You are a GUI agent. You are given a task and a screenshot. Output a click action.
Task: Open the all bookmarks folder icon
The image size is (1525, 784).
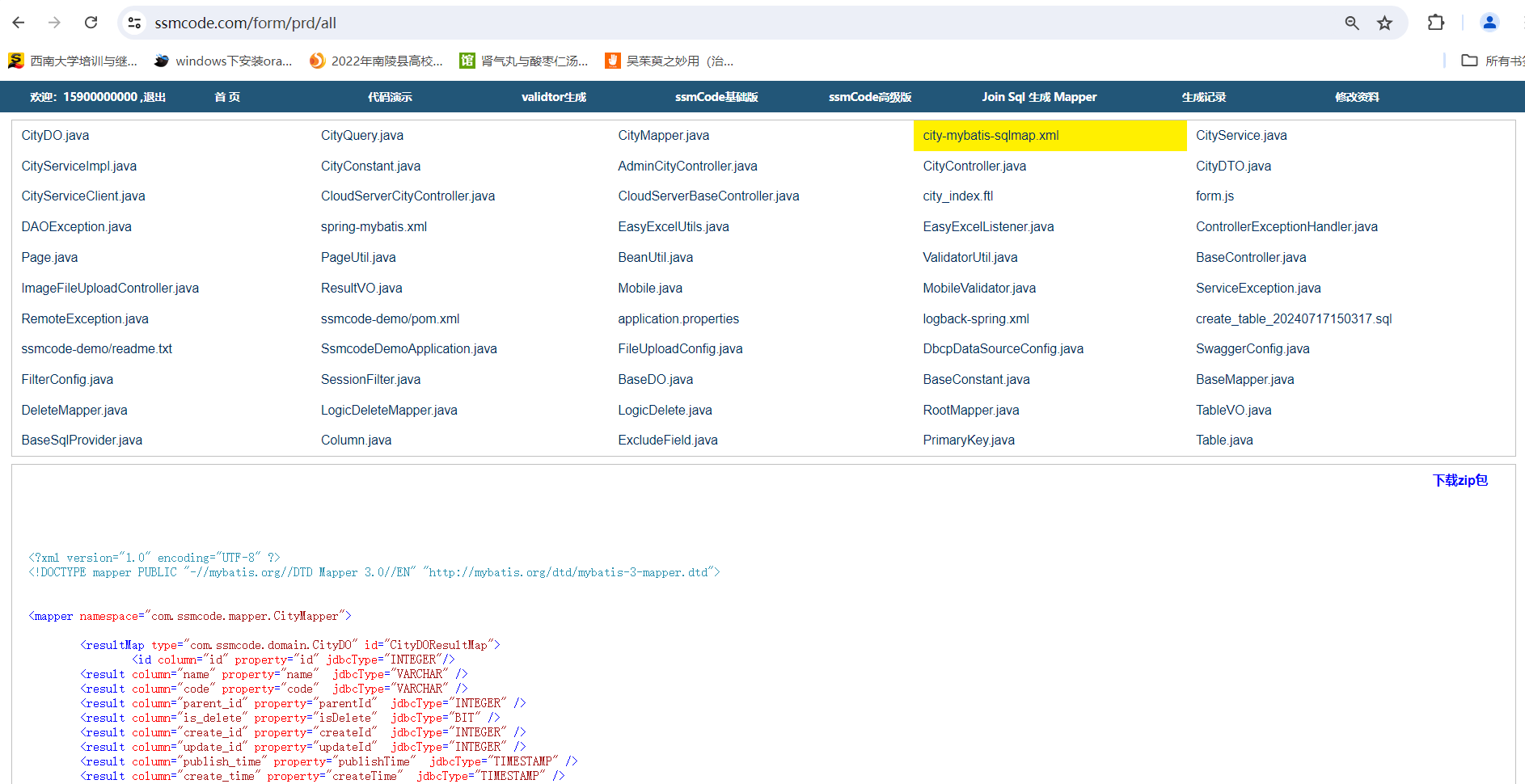1469,61
